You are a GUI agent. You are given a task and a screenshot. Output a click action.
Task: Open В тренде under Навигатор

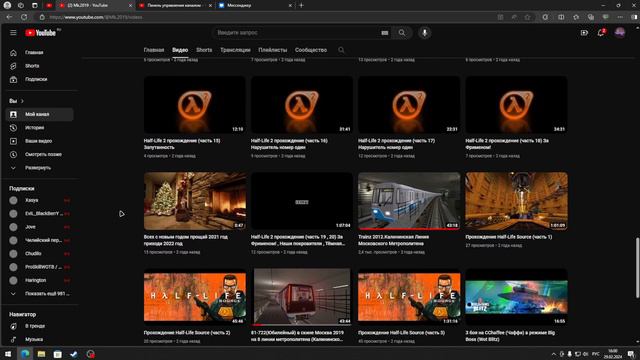click(x=39, y=326)
